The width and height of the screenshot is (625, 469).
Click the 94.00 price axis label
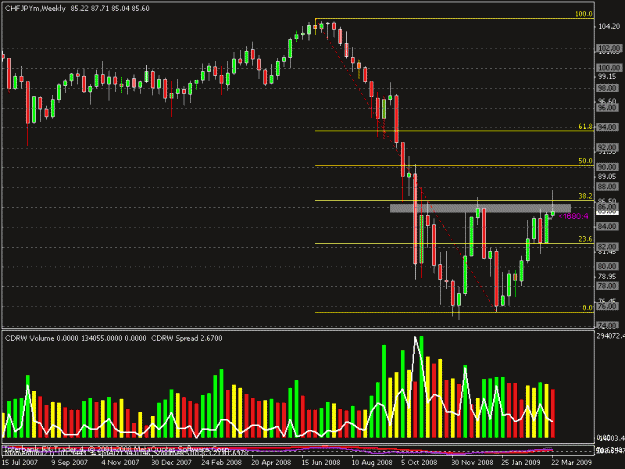tap(607, 127)
